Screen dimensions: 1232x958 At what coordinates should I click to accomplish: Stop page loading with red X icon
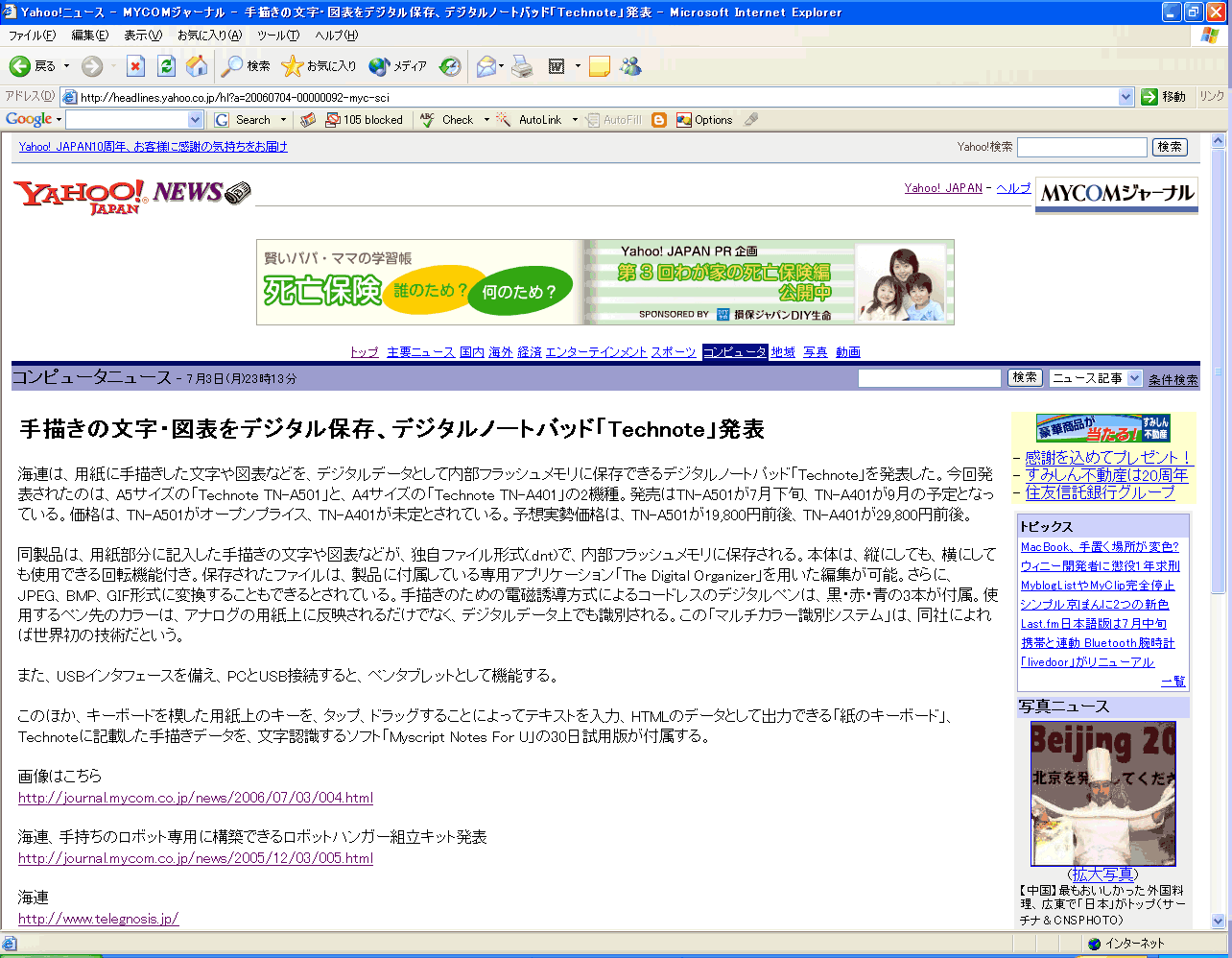tap(135, 66)
